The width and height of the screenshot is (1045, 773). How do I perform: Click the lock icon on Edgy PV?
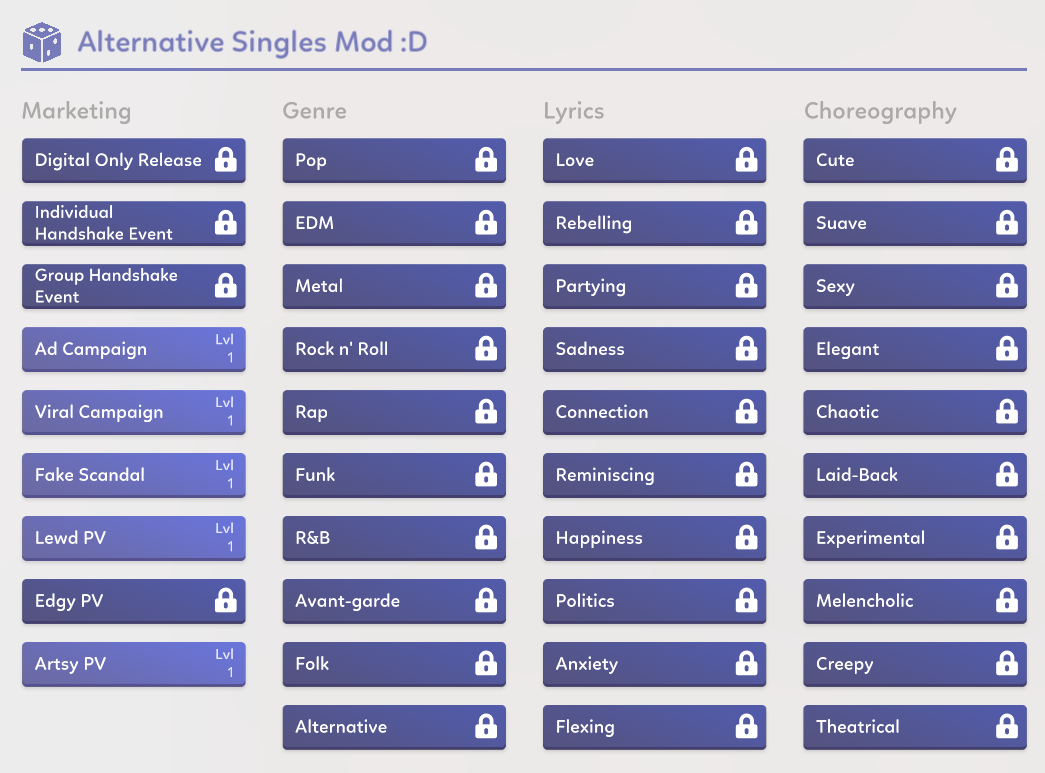(226, 601)
